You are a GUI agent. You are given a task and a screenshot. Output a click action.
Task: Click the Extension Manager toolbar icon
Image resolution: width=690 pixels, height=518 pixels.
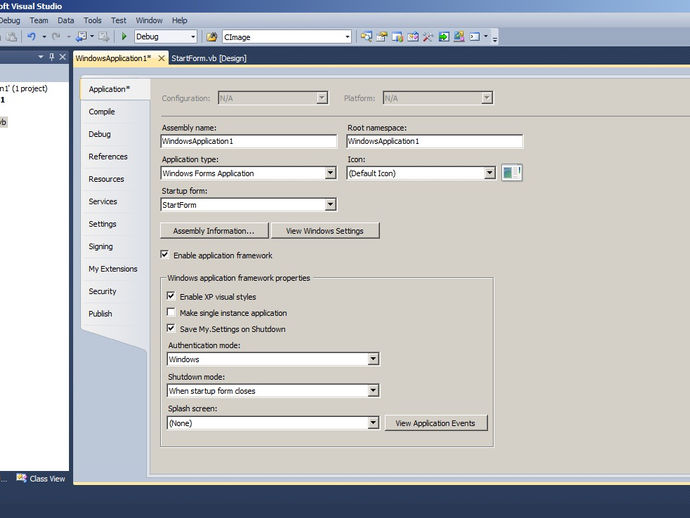pyautogui.click(x=459, y=37)
